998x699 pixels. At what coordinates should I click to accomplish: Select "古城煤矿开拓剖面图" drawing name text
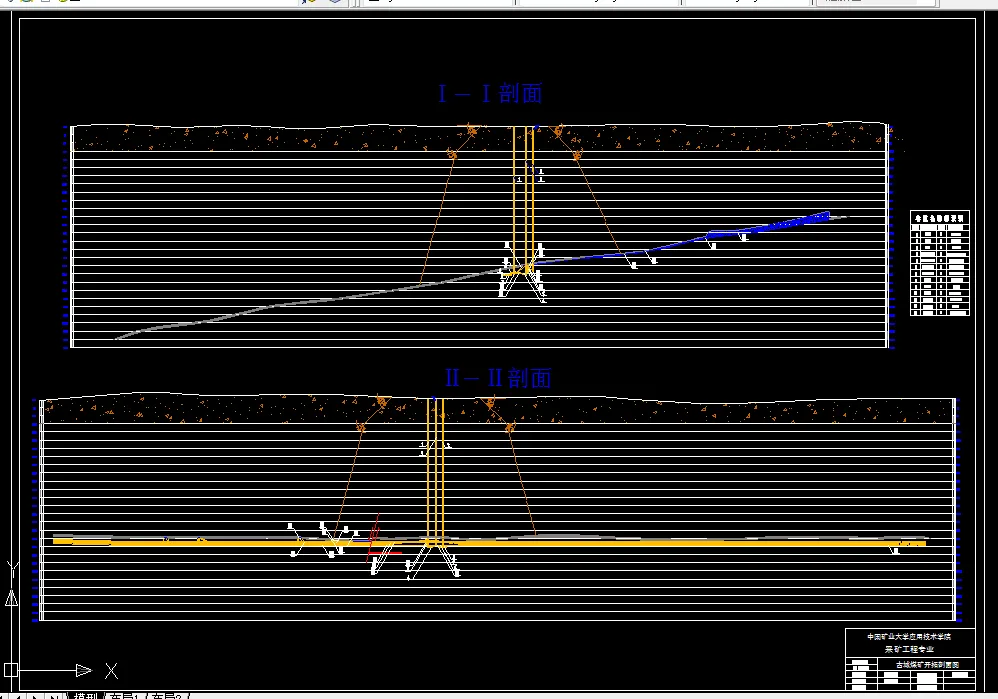coord(927,665)
